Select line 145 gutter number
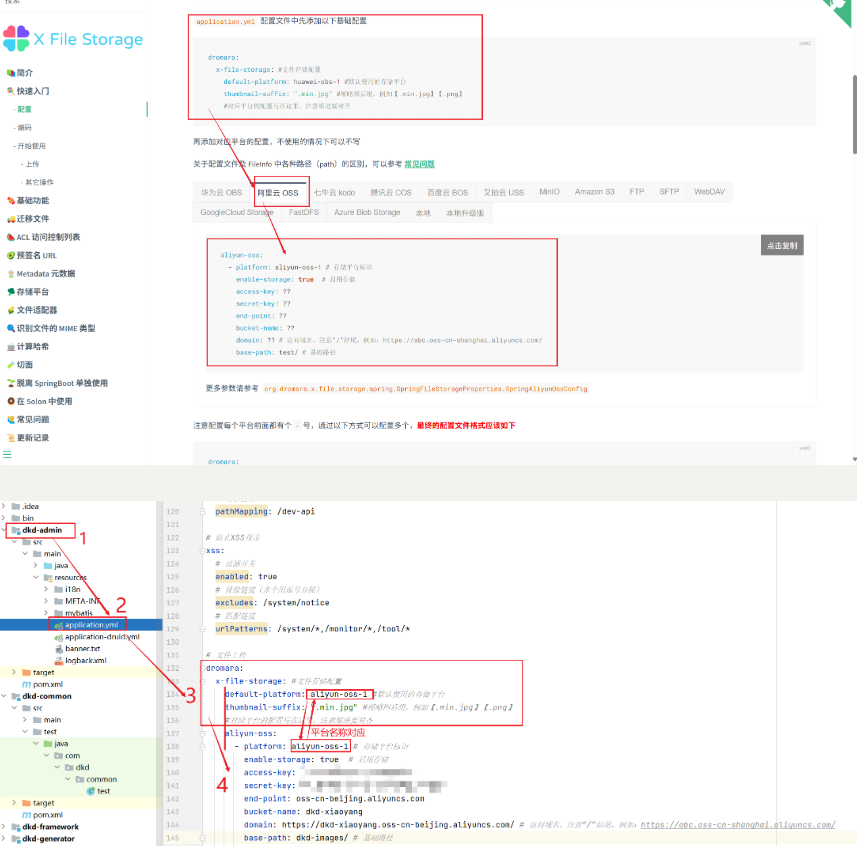 [x=173, y=838]
